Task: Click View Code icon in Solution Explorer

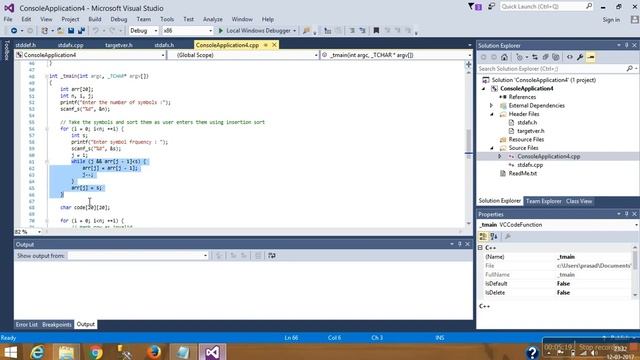Action: coord(569,57)
